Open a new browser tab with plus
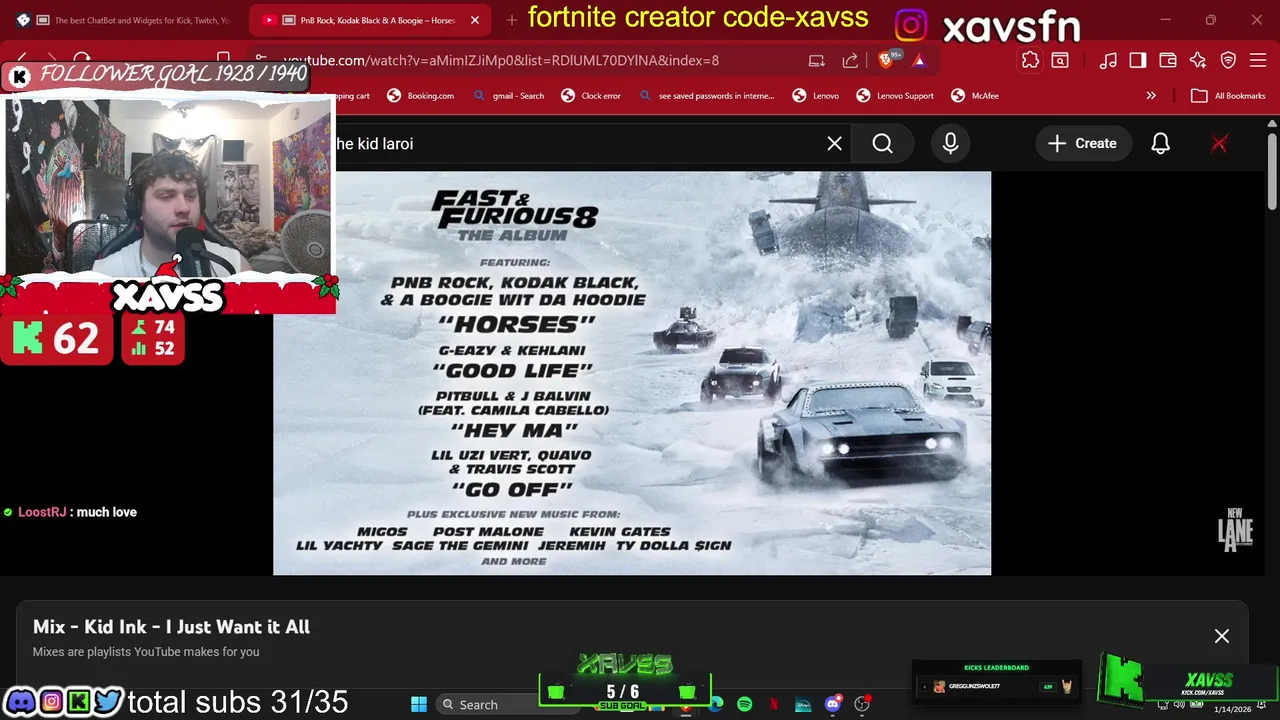The image size is (1280, 720). click(511, 20)
